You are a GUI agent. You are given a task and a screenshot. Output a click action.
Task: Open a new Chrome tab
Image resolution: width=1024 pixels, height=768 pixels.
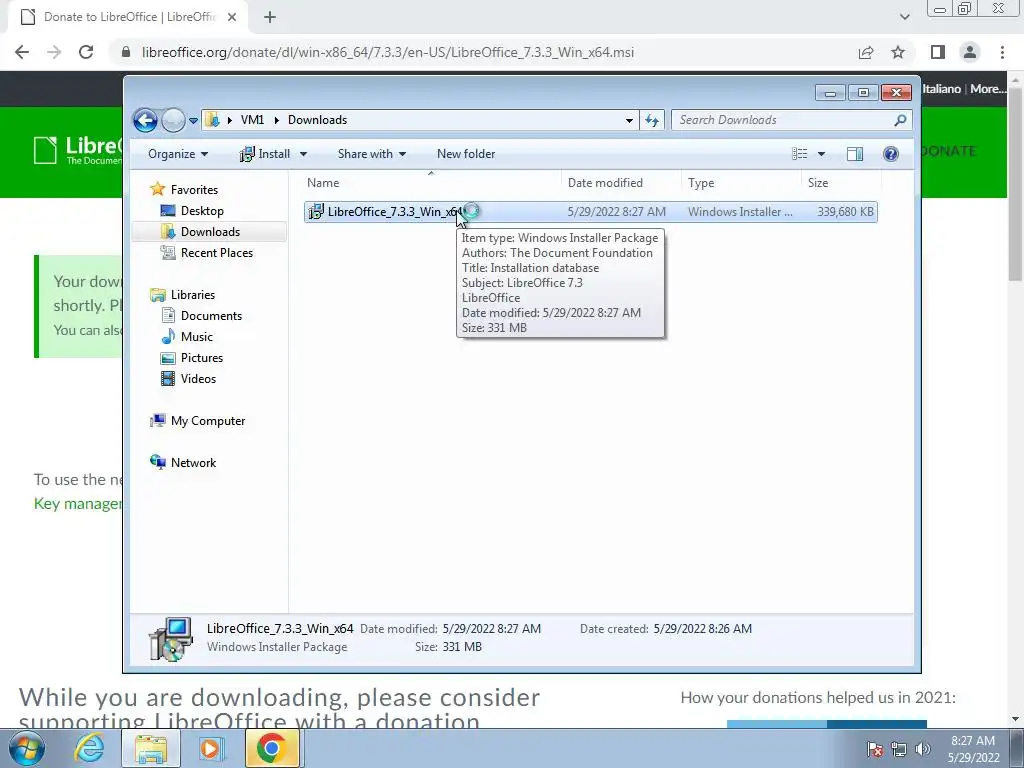[x=270, y=18]
